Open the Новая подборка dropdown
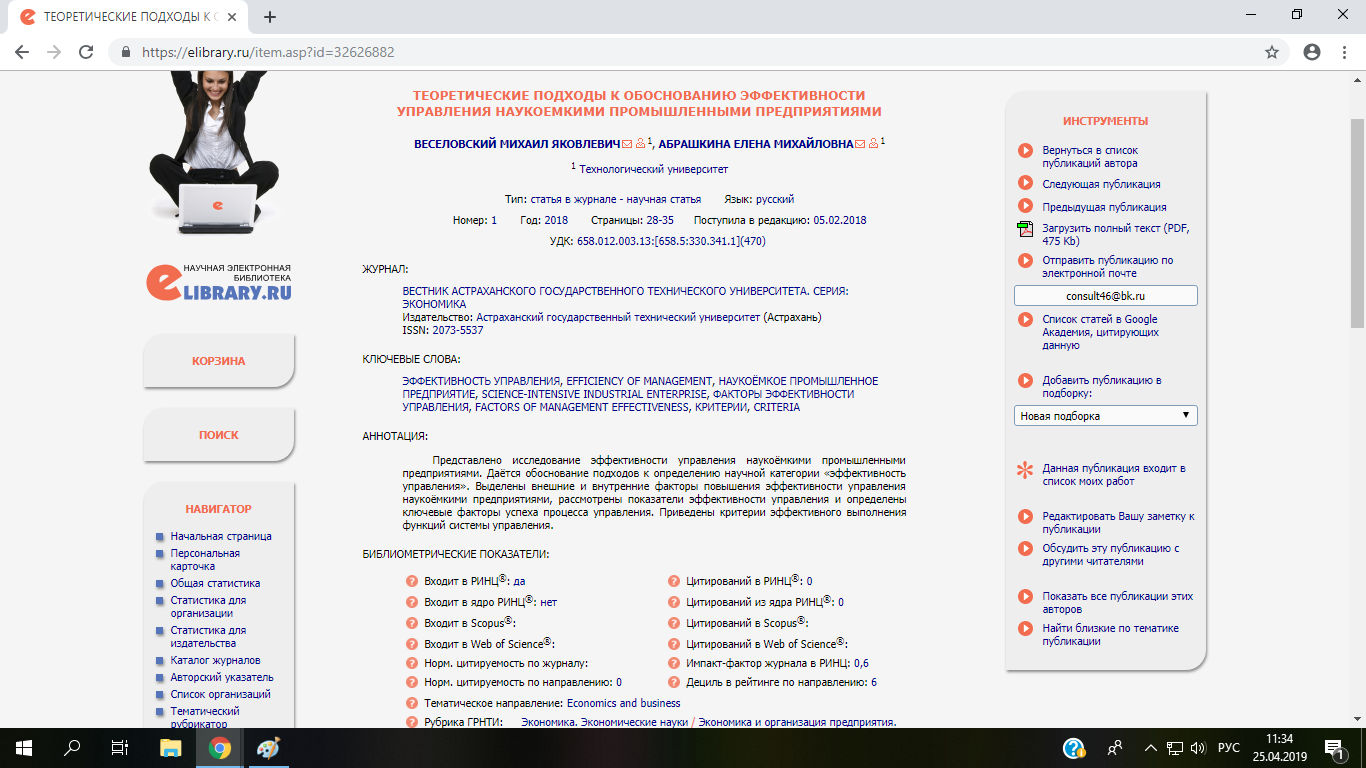The width and height of the screenshot is (1366, 768). click(1105, 415)
